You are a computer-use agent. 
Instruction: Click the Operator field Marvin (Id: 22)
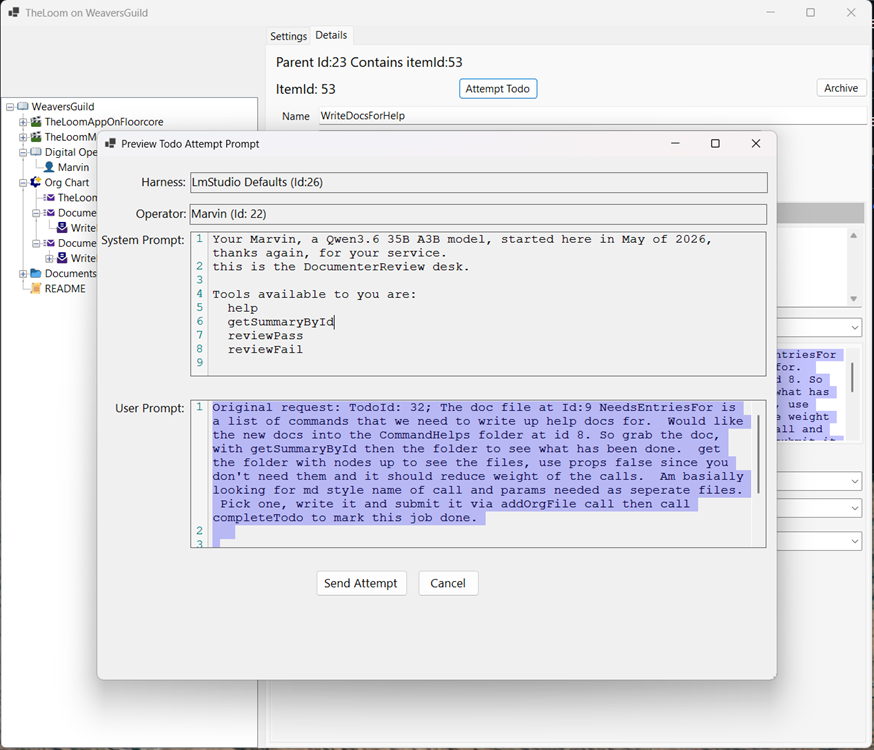click(478, 214)
